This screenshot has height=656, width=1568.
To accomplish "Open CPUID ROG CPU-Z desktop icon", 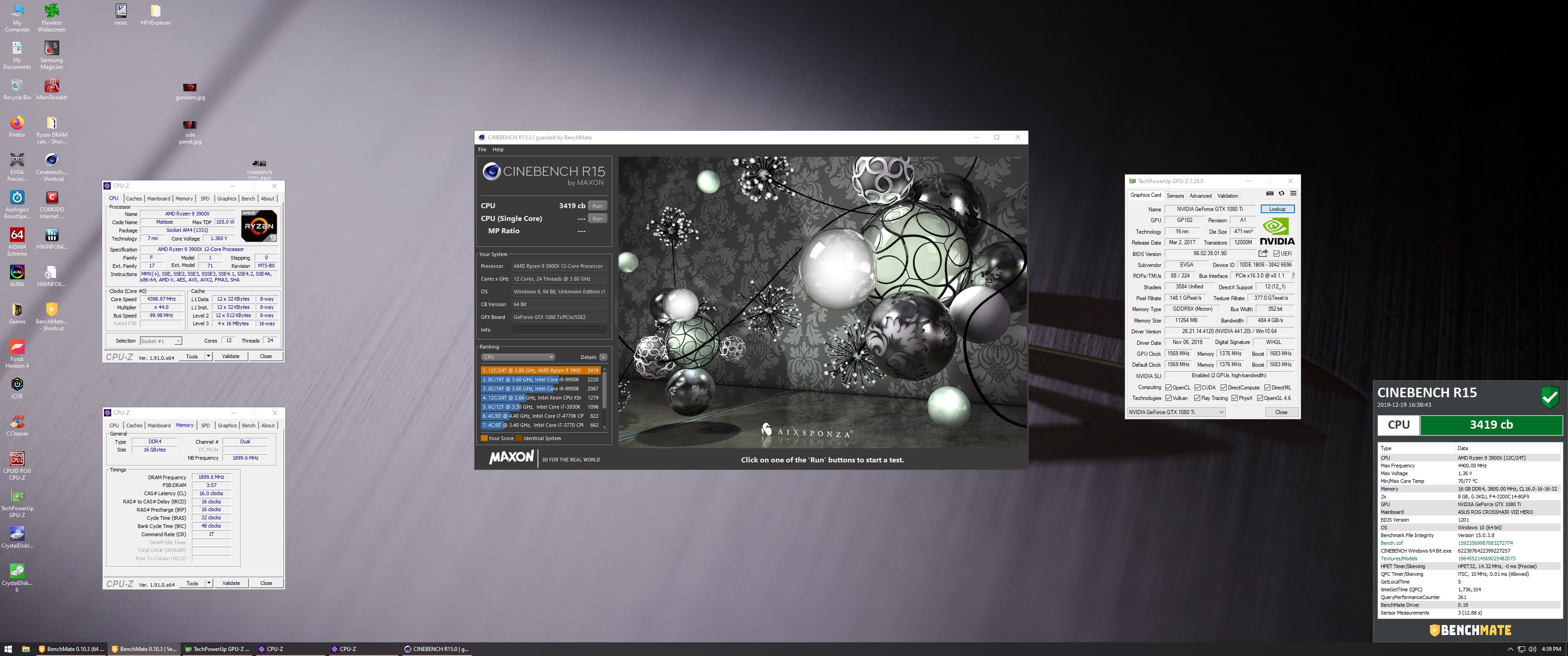I will 17,466.
